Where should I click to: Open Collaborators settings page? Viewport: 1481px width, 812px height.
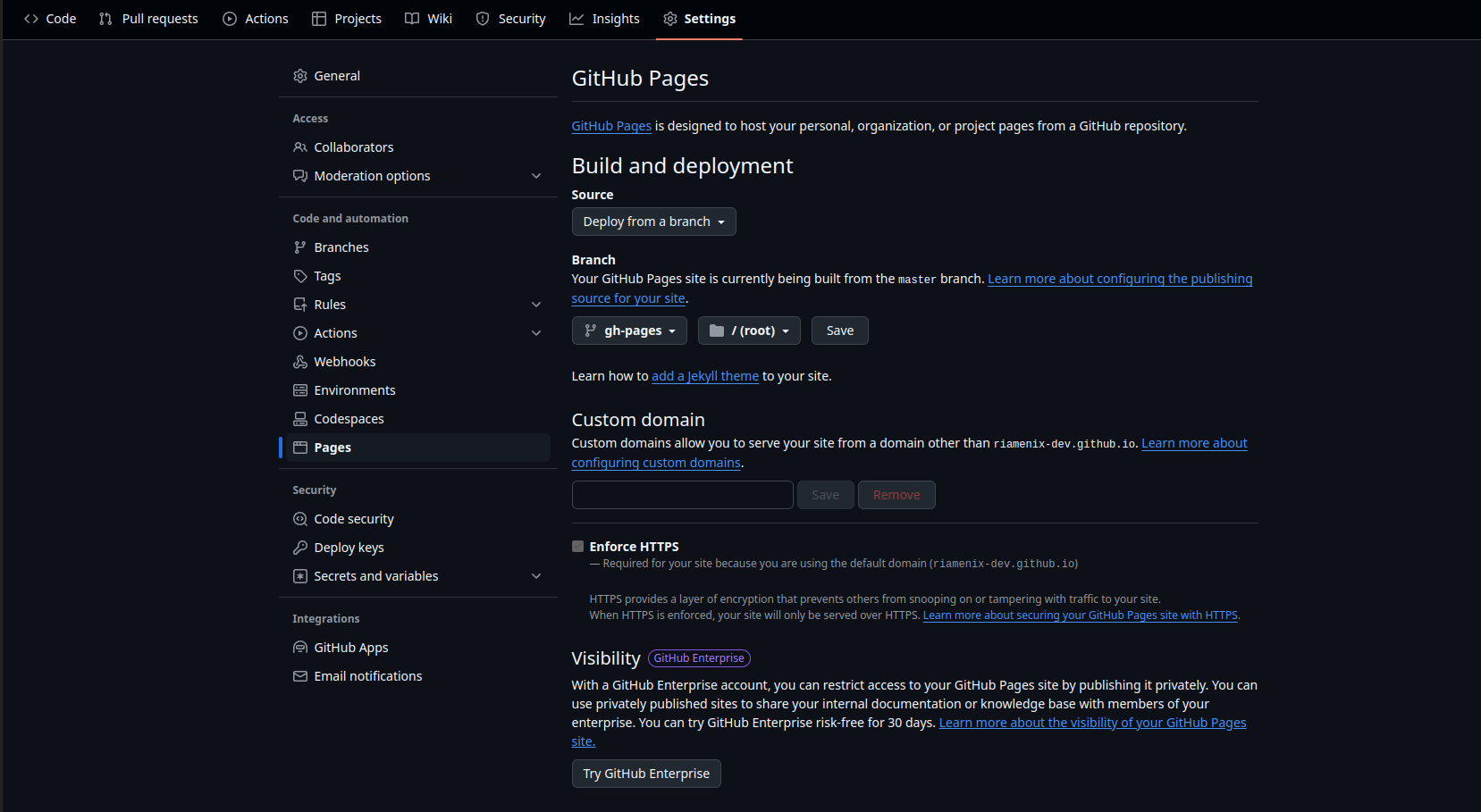[x=418, y=147]
